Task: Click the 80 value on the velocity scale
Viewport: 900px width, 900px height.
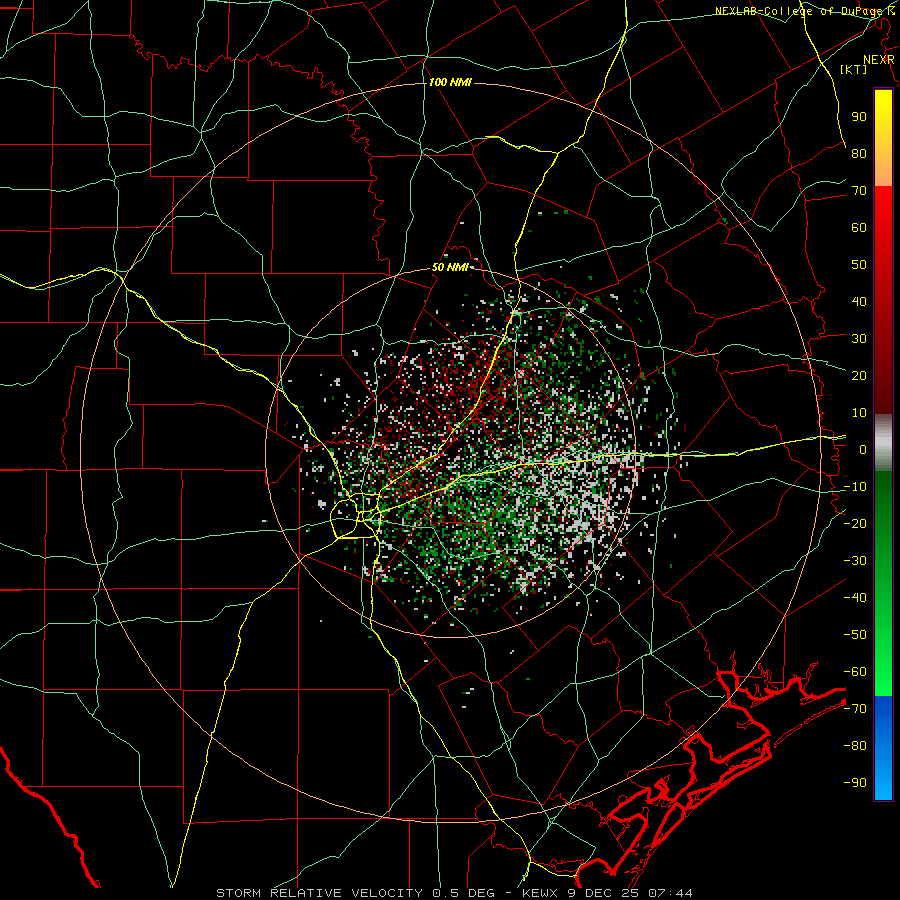Action: pyautogui.click(x=859, y=153)
